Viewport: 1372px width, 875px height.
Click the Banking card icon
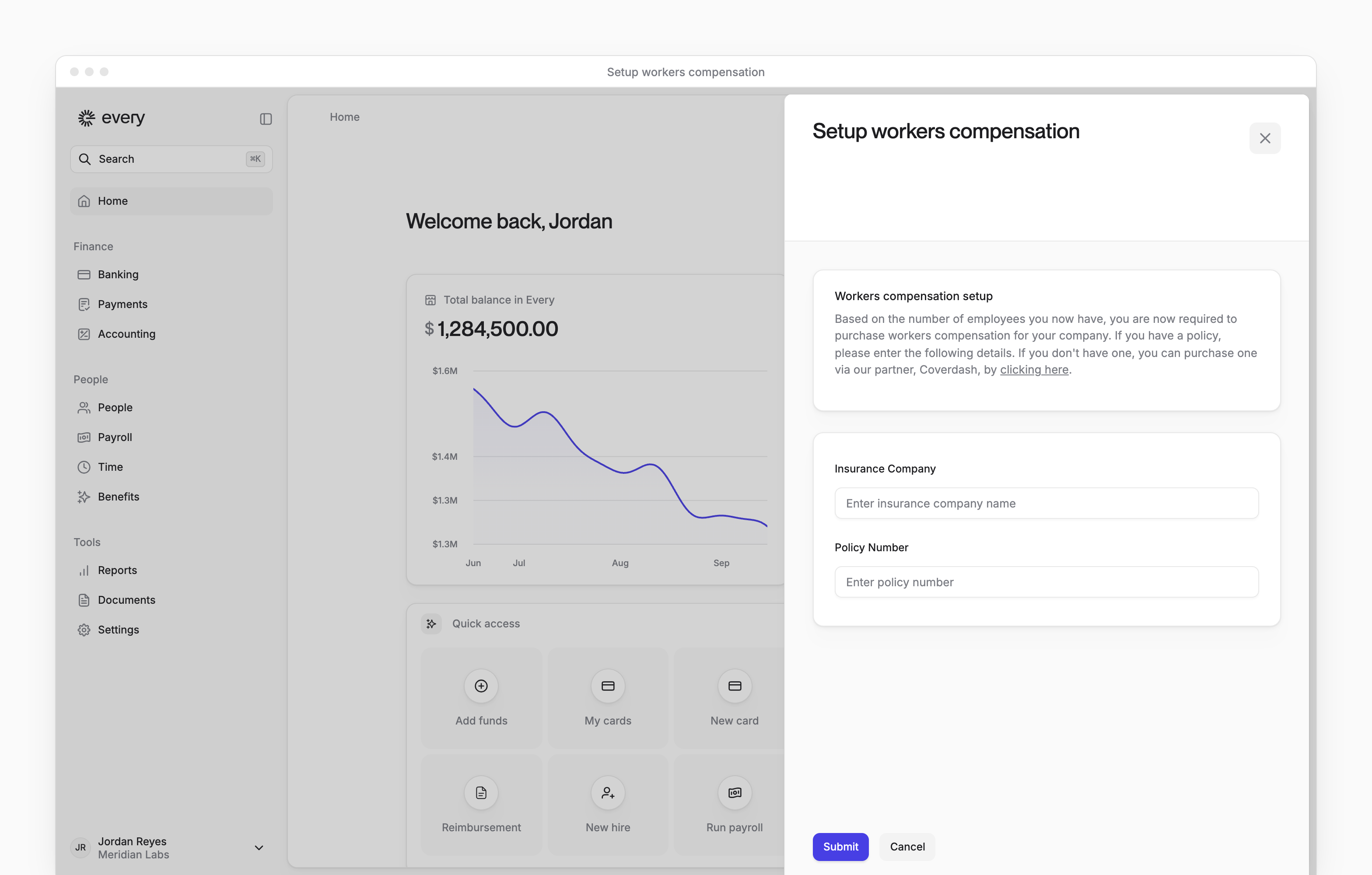(x=84, y=275)
